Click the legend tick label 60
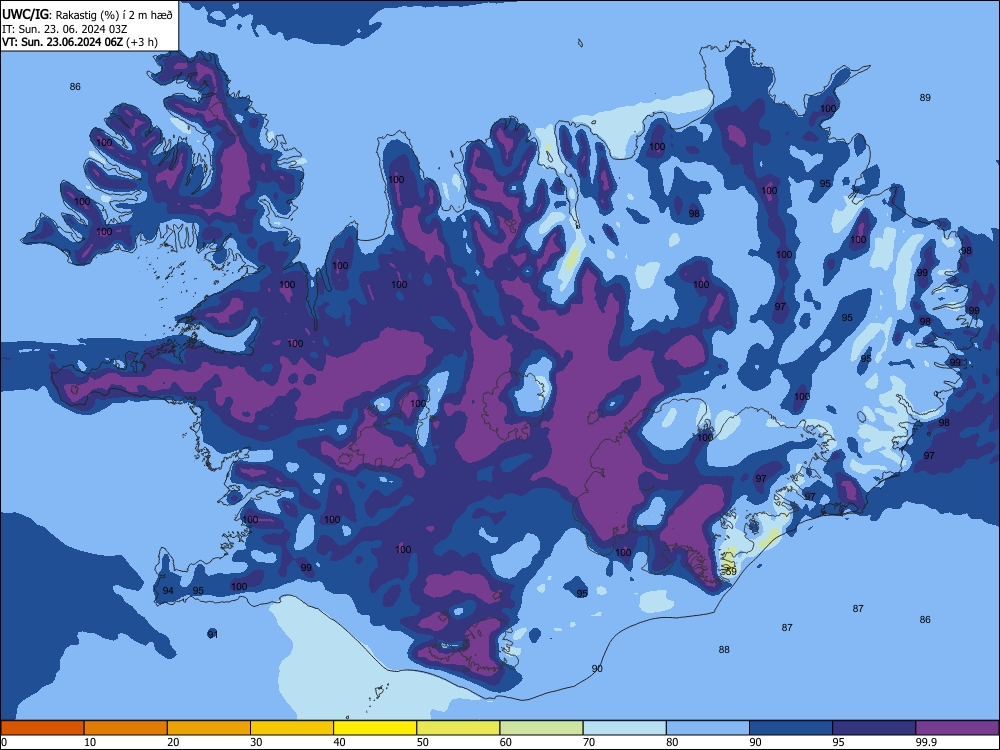Screen dimensions: 1000x750 click(506, 742)
